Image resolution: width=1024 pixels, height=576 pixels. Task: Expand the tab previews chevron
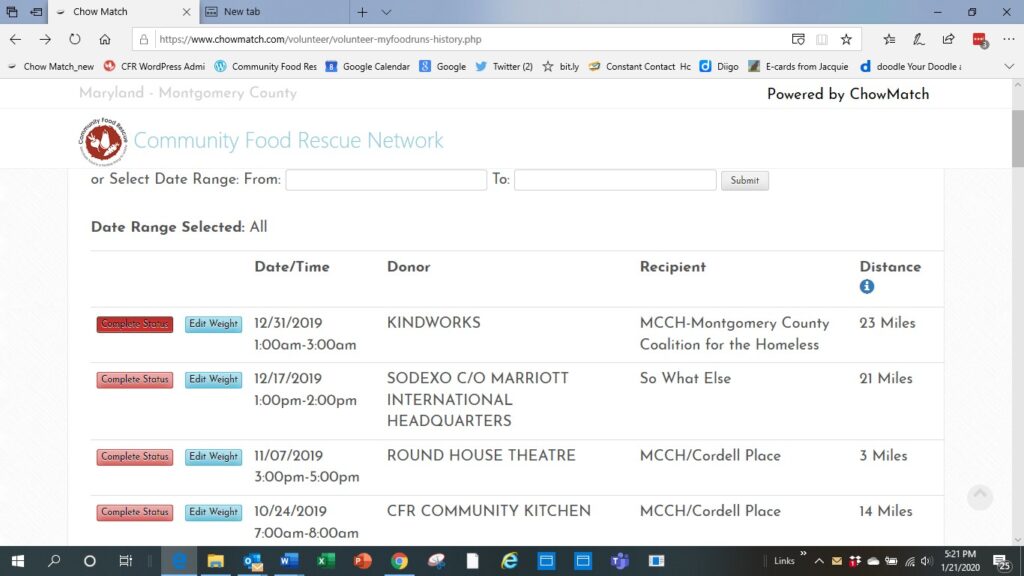386,12
